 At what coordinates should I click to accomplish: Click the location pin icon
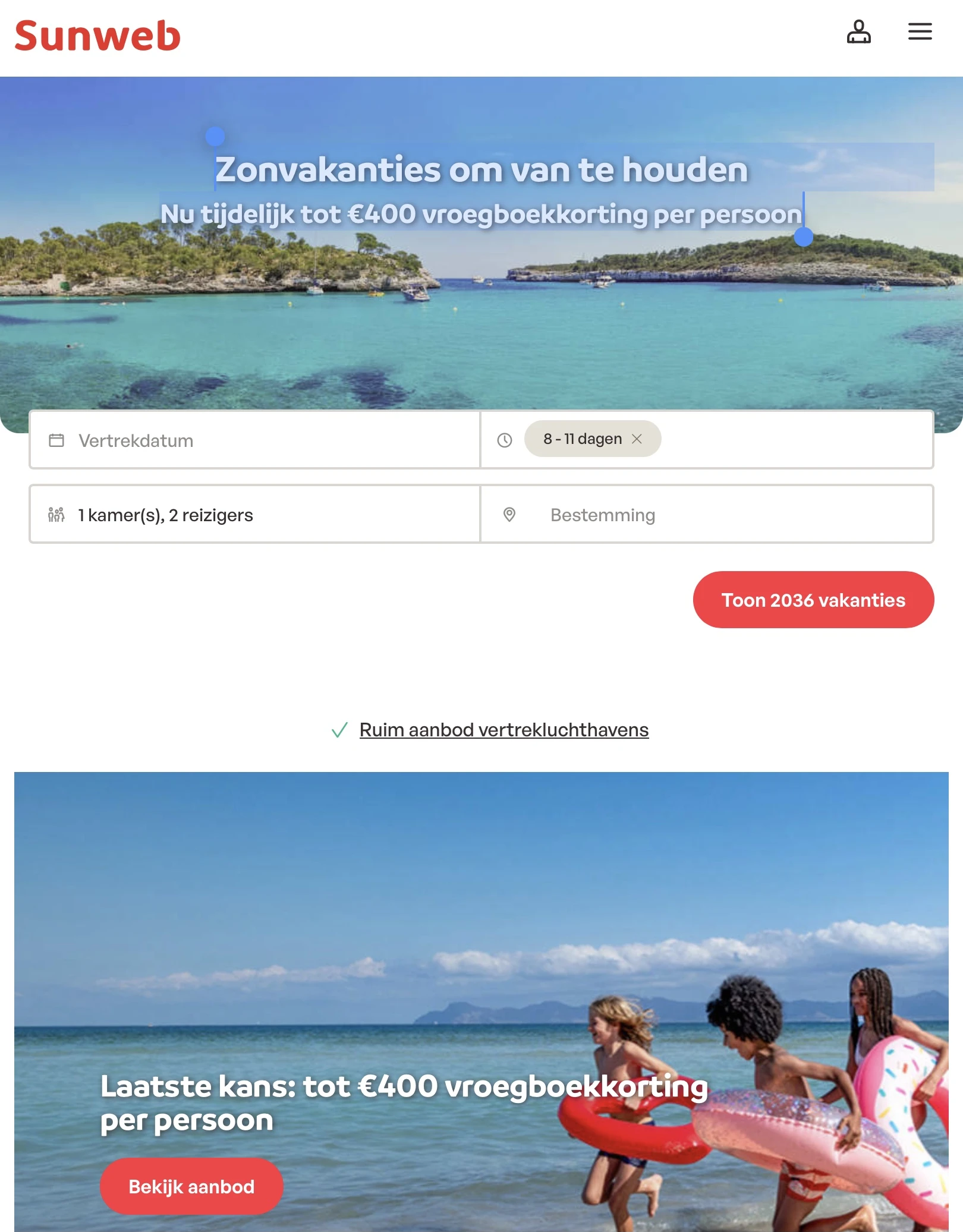tap(509, 515)
